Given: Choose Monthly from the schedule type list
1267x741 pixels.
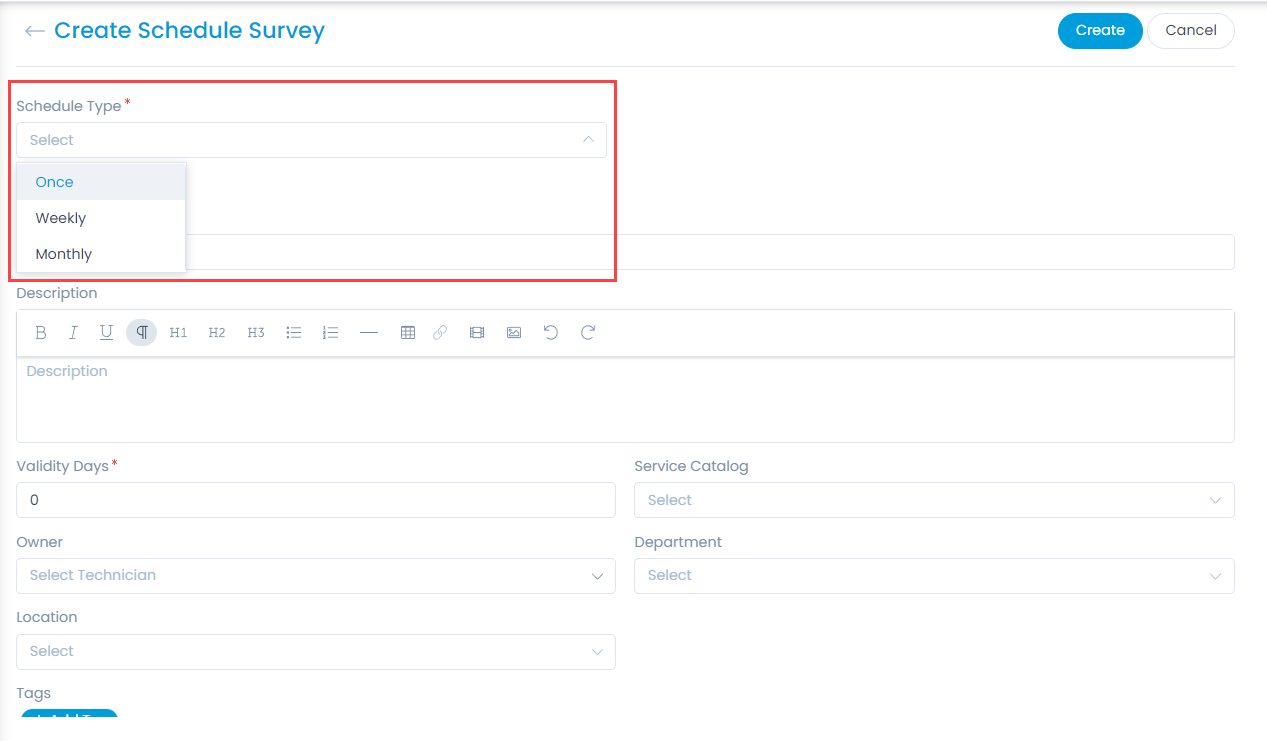Looking at the screenshot, I should [64, 254].
